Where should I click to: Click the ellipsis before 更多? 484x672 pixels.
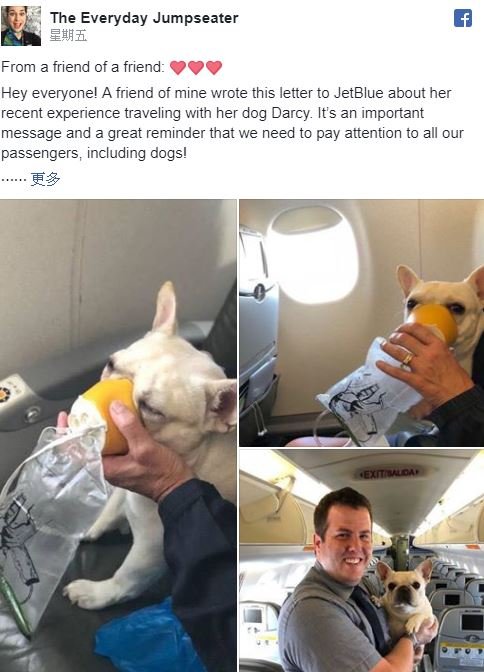[14, 179]
